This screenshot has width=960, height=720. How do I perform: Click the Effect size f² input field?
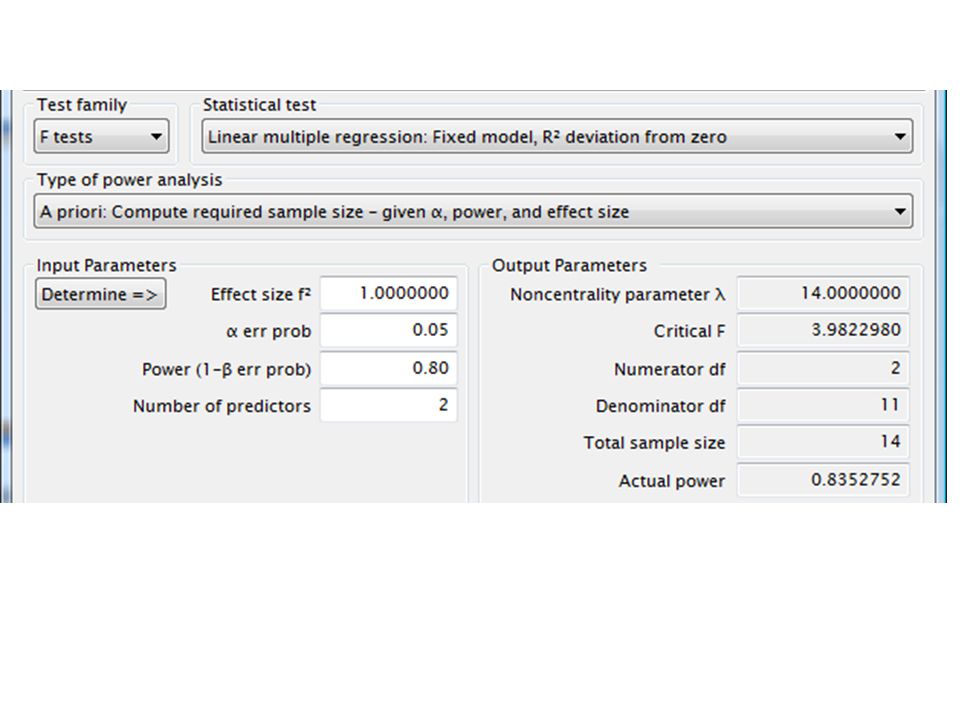(x=389, y=293)
